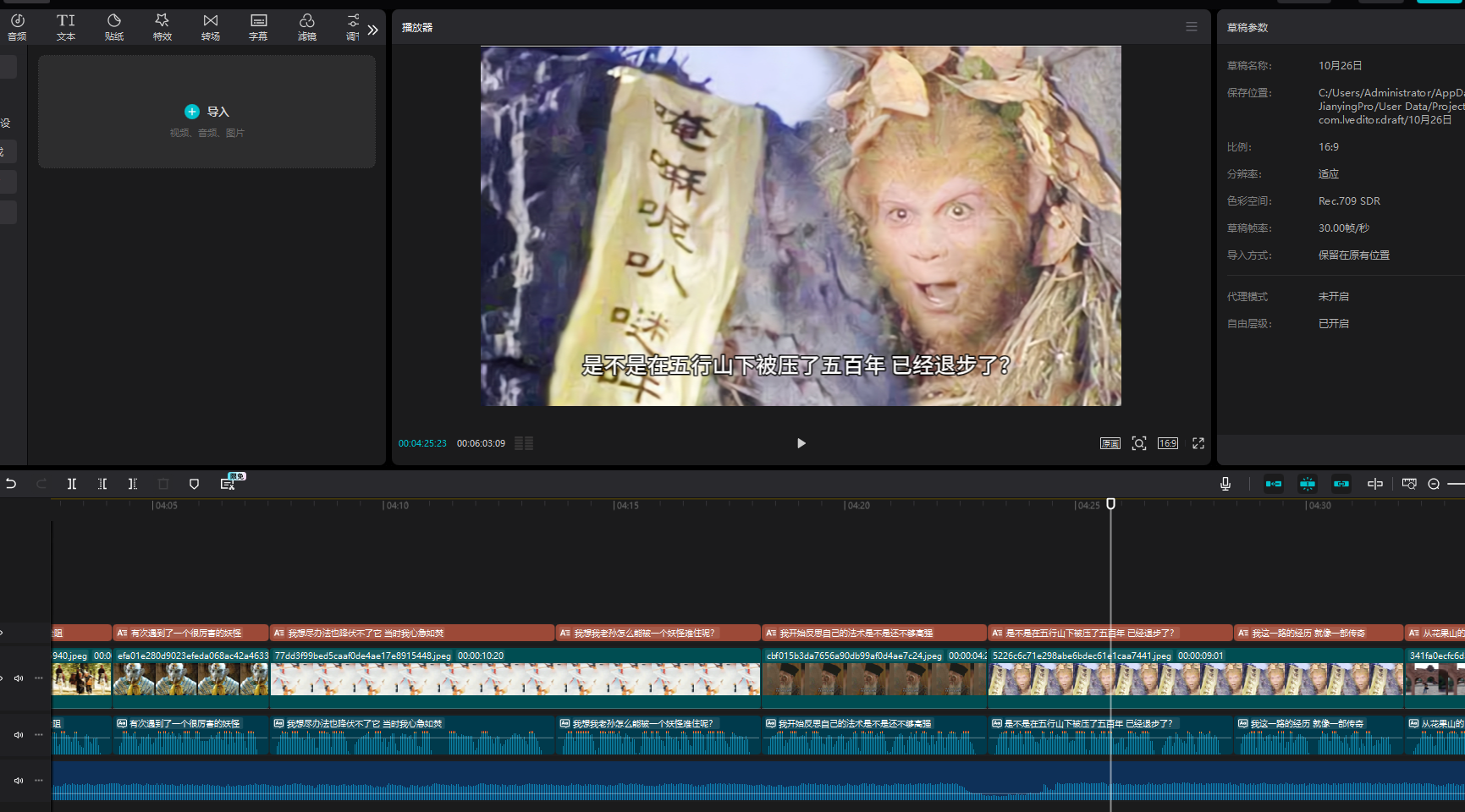Toggle the 原画 original quality button
Image resolution: width=1465 pixels, height=812 pixels.
(x=1110, y=443)
